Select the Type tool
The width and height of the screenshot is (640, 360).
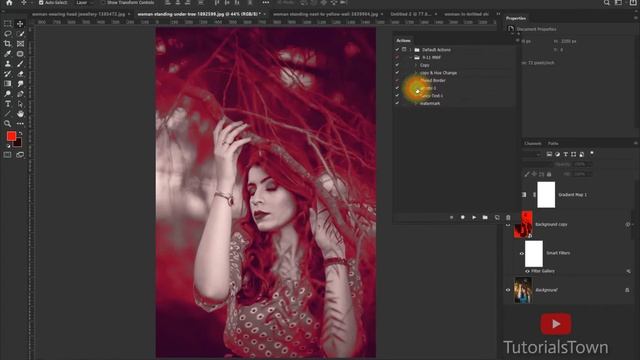click(7, 104)
